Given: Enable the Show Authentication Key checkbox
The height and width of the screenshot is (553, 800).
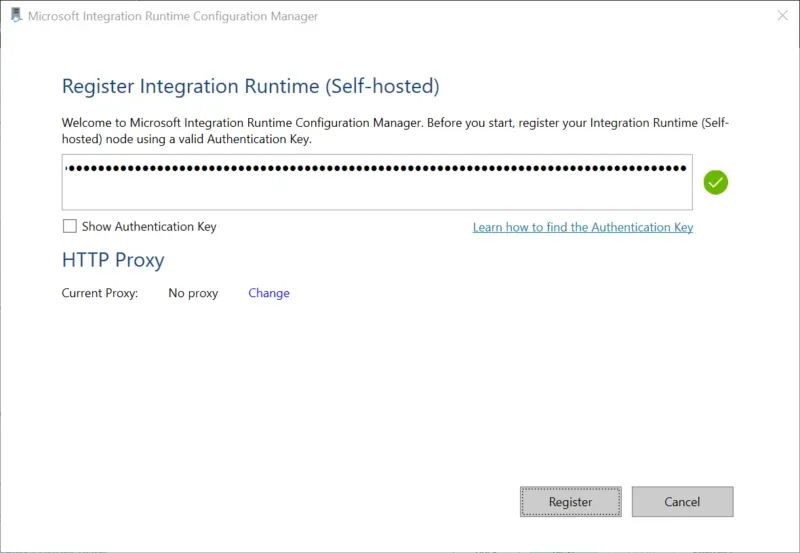Looking at the screenshot, I should click(x=69, y=227).
